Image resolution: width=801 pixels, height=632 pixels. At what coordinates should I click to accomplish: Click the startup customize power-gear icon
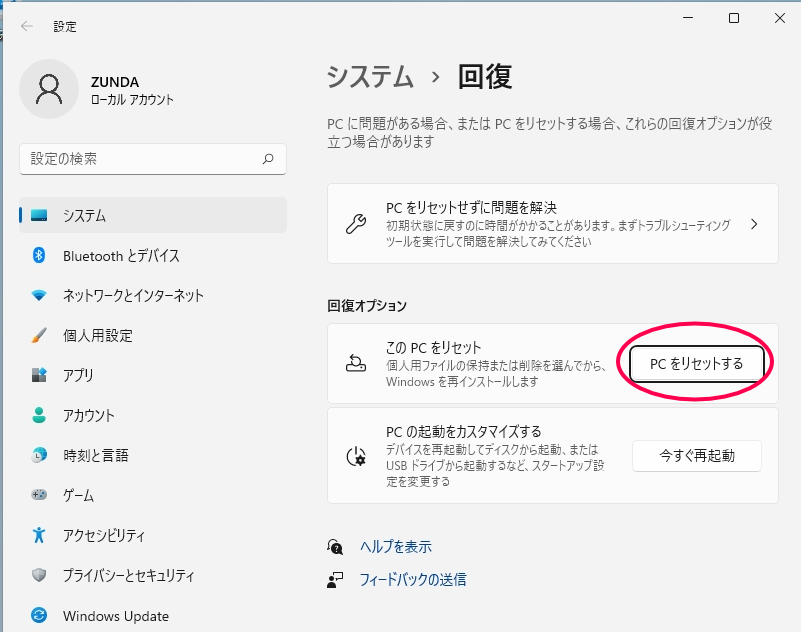coord(356,456)
